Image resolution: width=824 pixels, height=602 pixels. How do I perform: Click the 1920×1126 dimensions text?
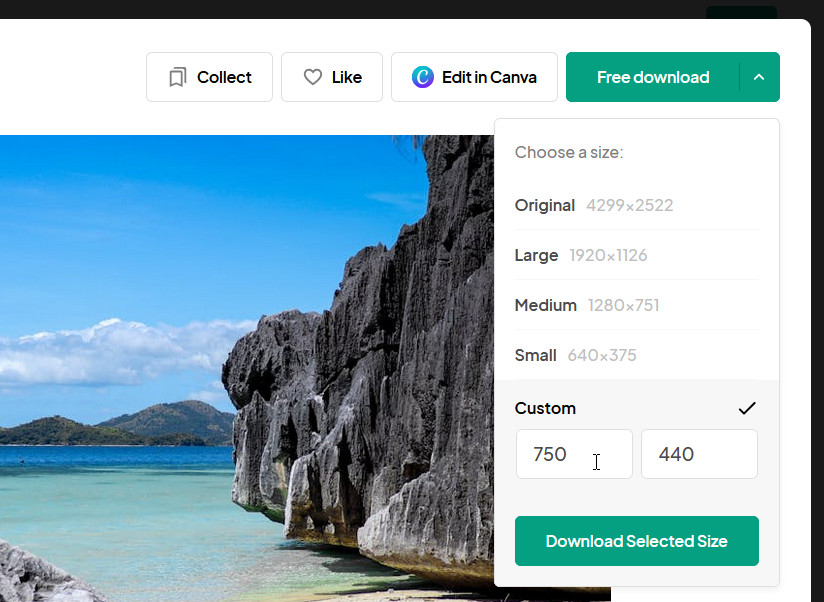click(x=608, y=255)
